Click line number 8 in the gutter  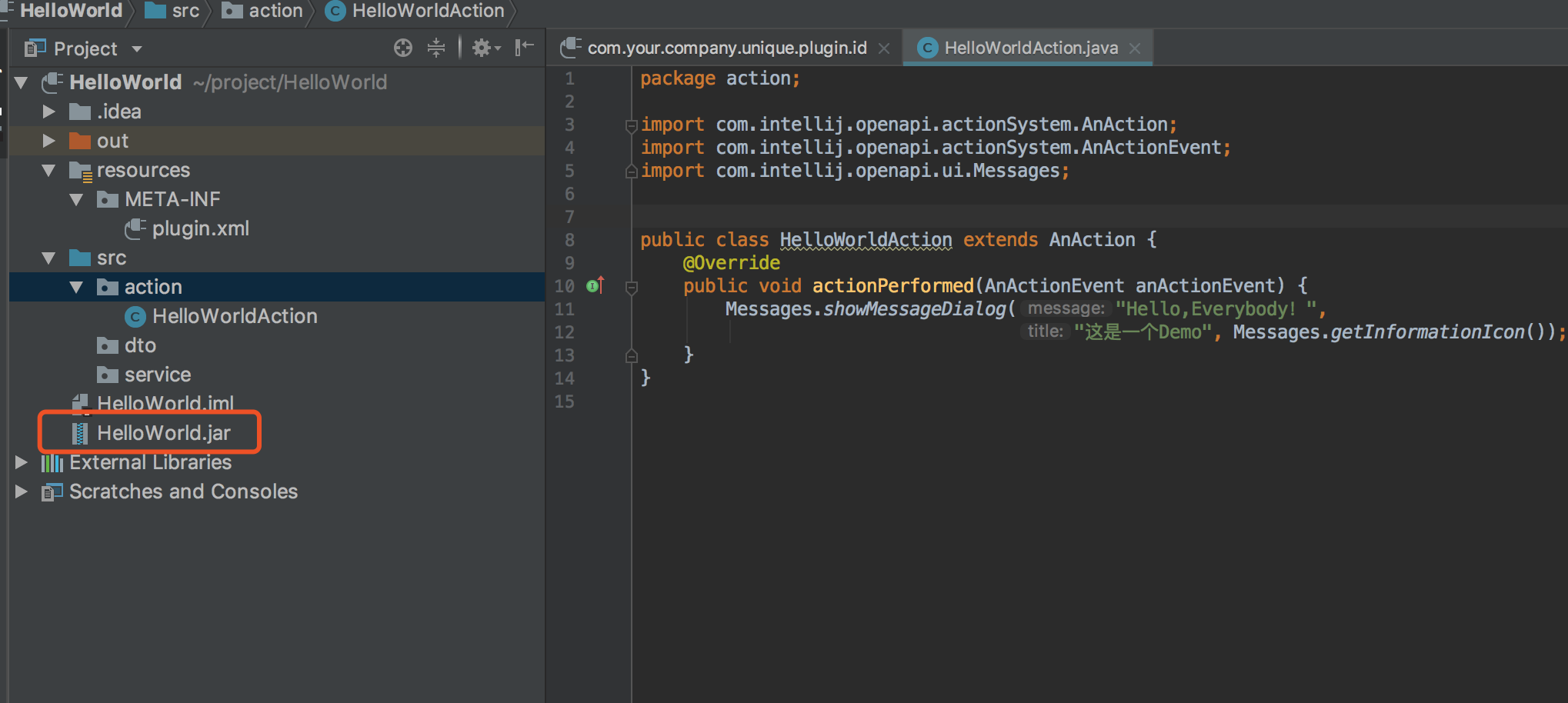pos(569,240)
